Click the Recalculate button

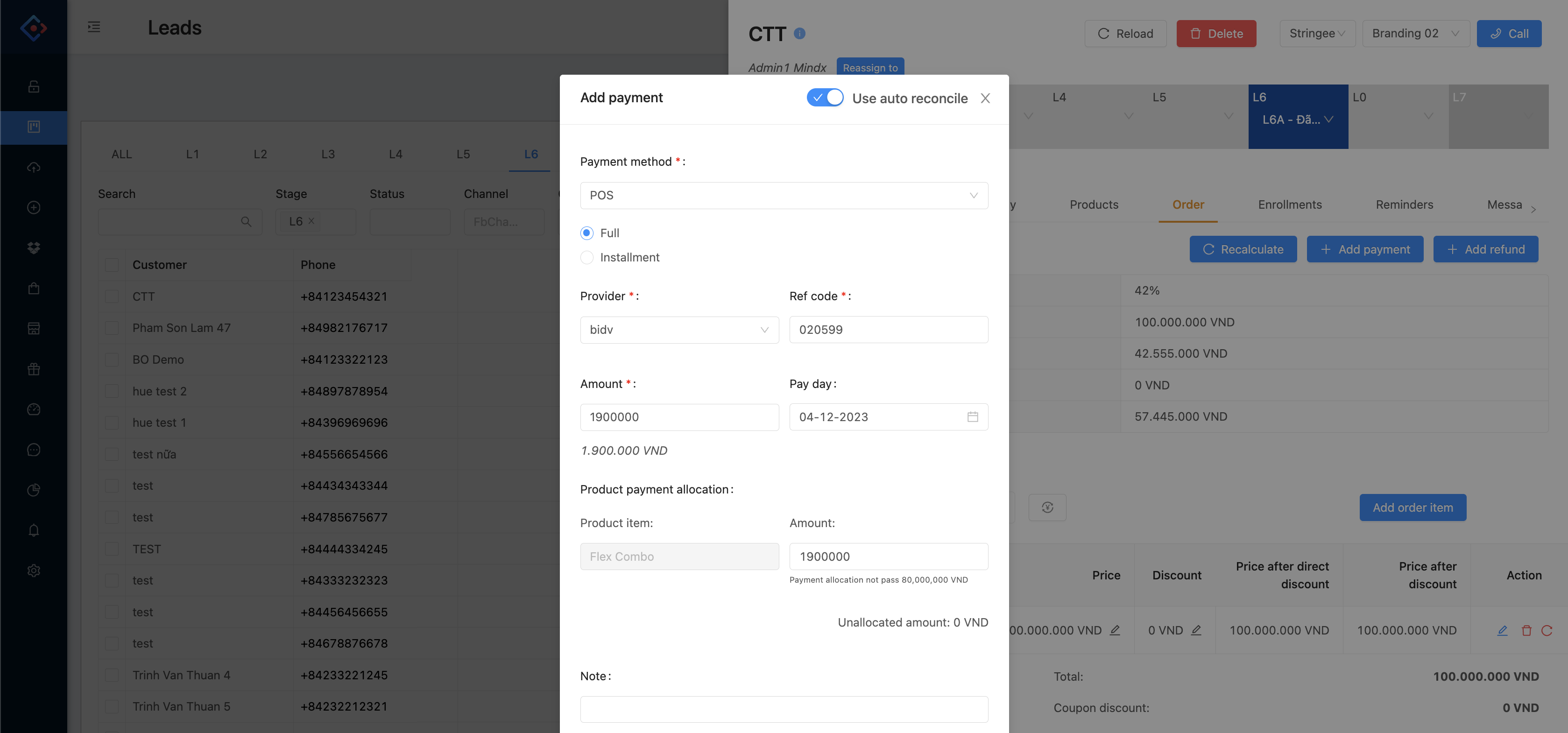1243,250
